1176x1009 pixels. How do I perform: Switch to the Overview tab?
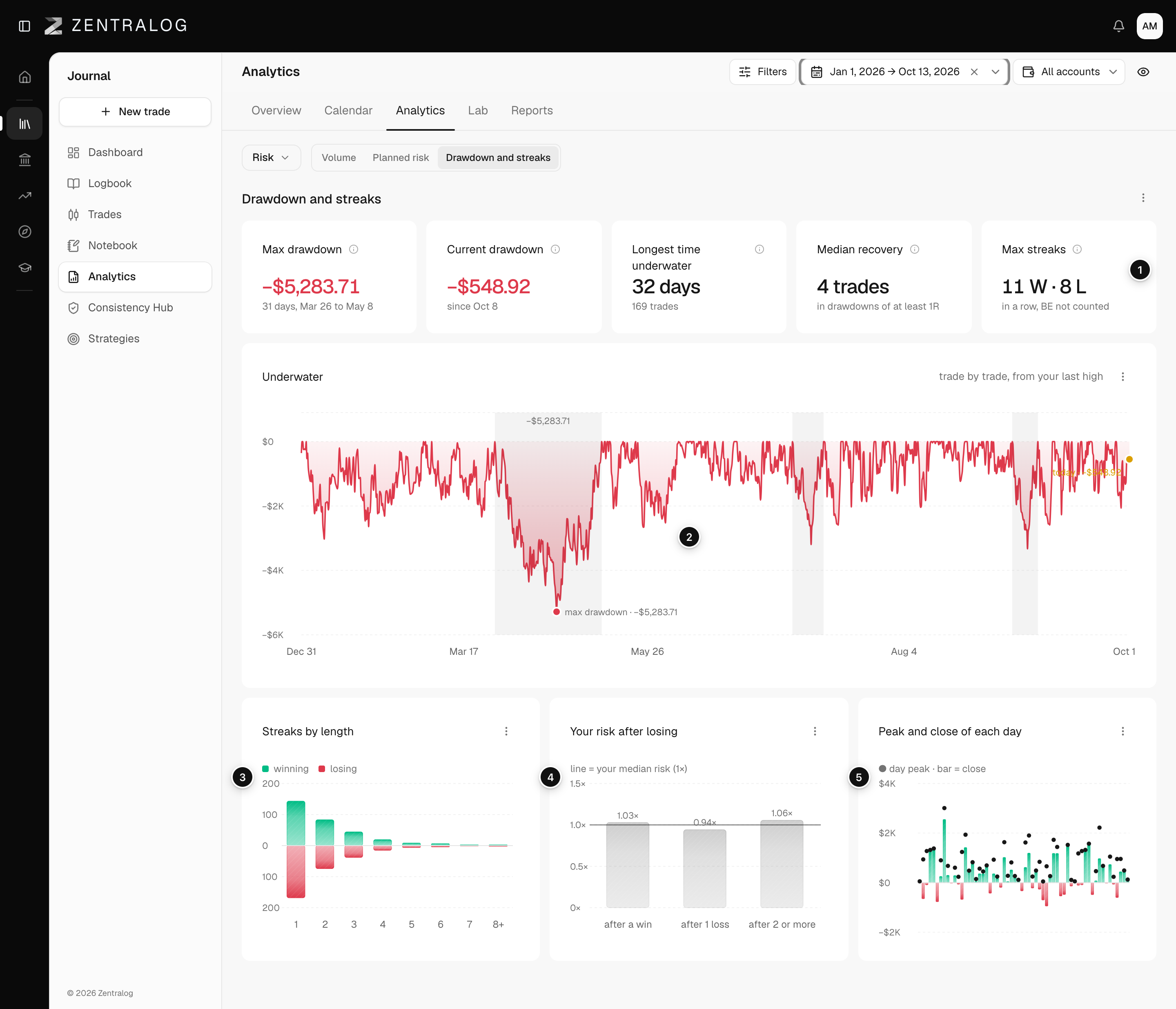(276, 110)
